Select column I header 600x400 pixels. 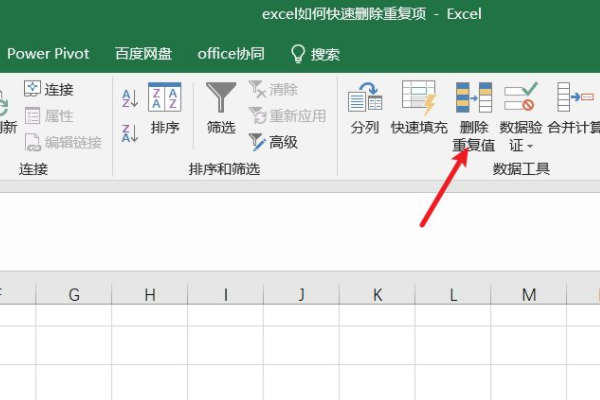coord(225,294)
